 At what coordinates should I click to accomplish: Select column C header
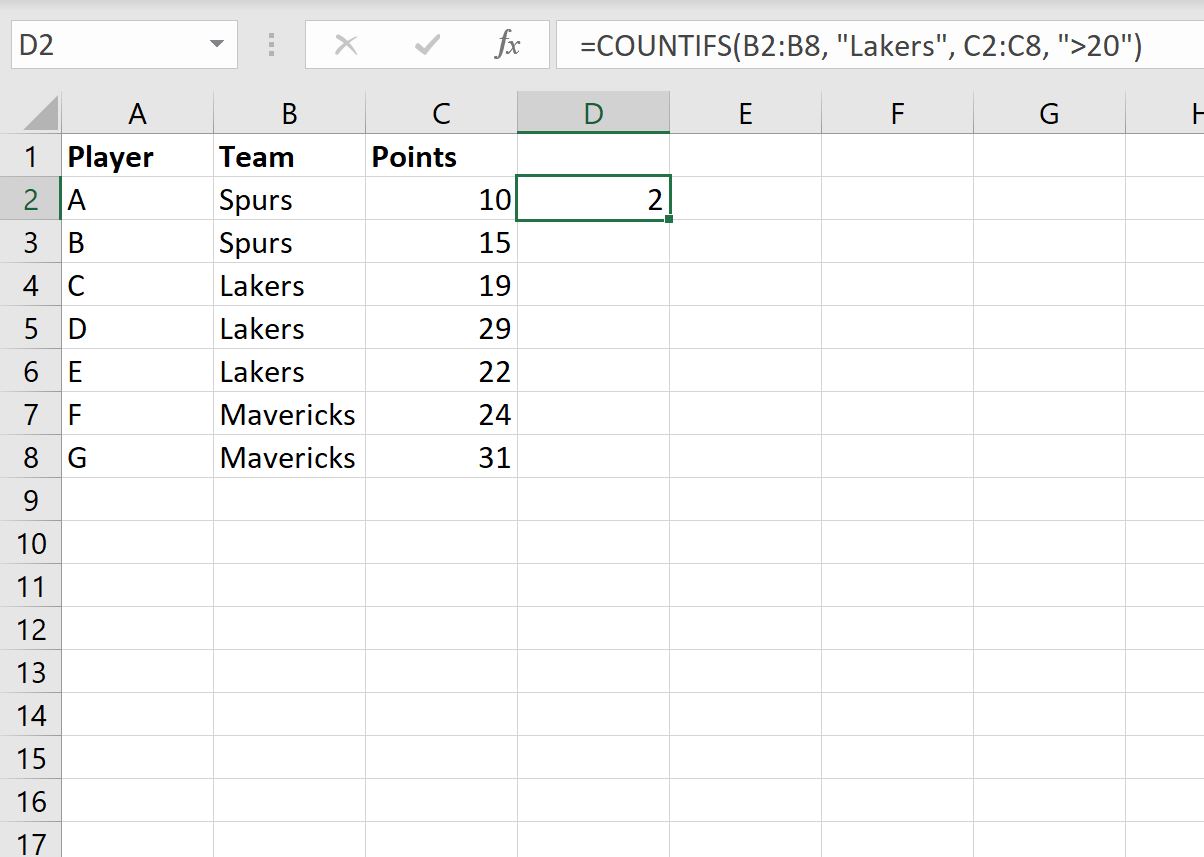441,114
